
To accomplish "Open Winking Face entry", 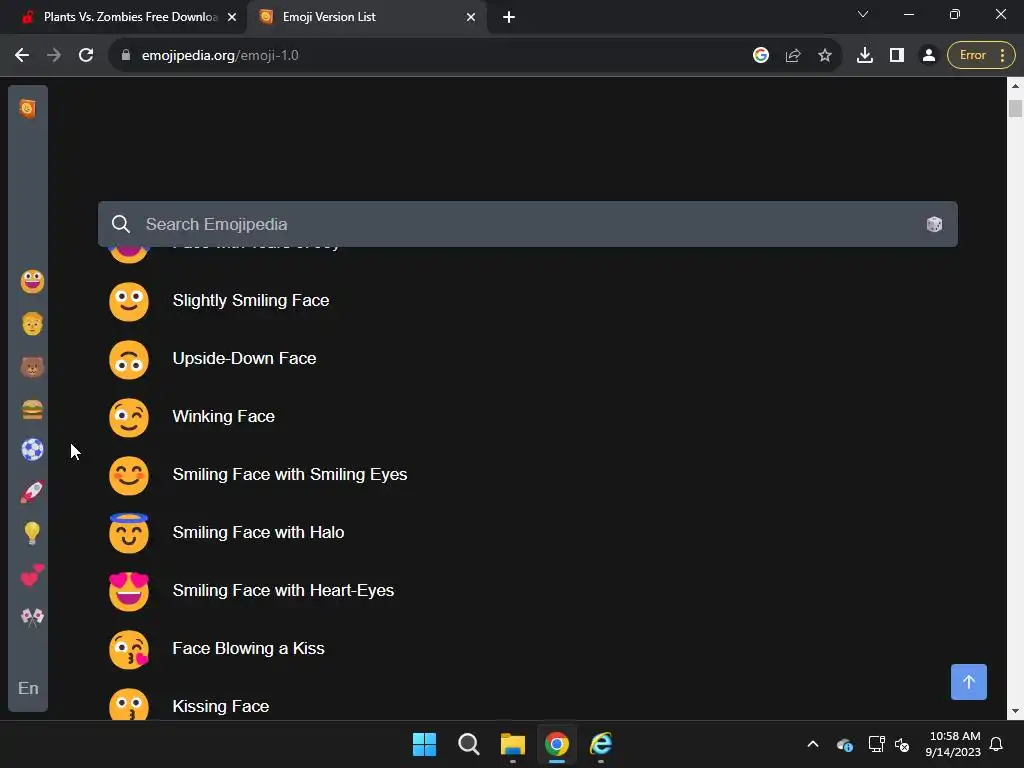I will point(223,417).
